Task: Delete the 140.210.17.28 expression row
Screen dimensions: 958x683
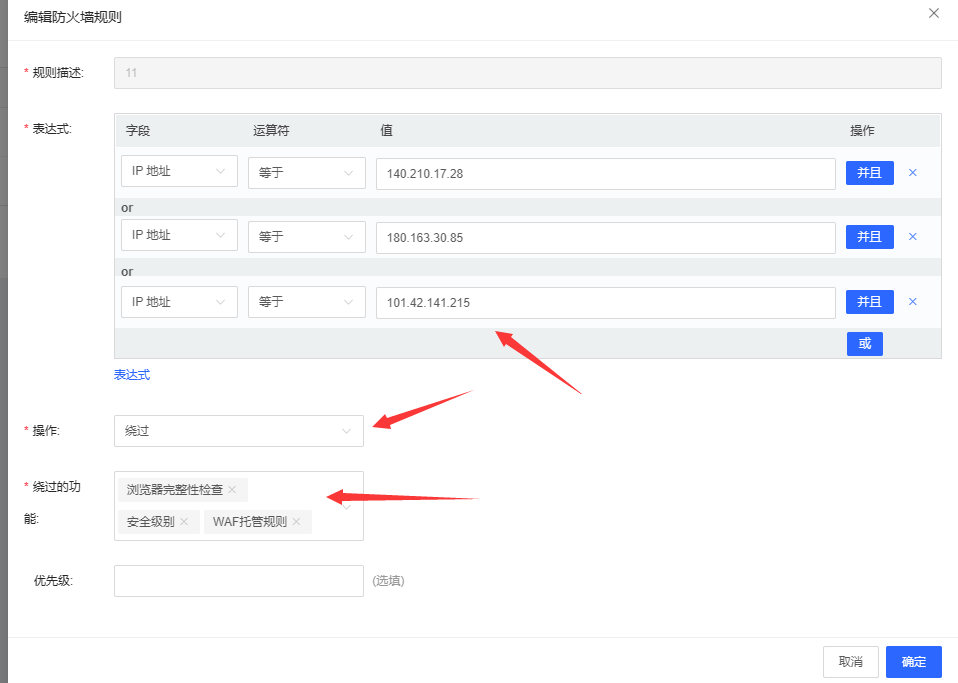Action: tap(913, 173)
